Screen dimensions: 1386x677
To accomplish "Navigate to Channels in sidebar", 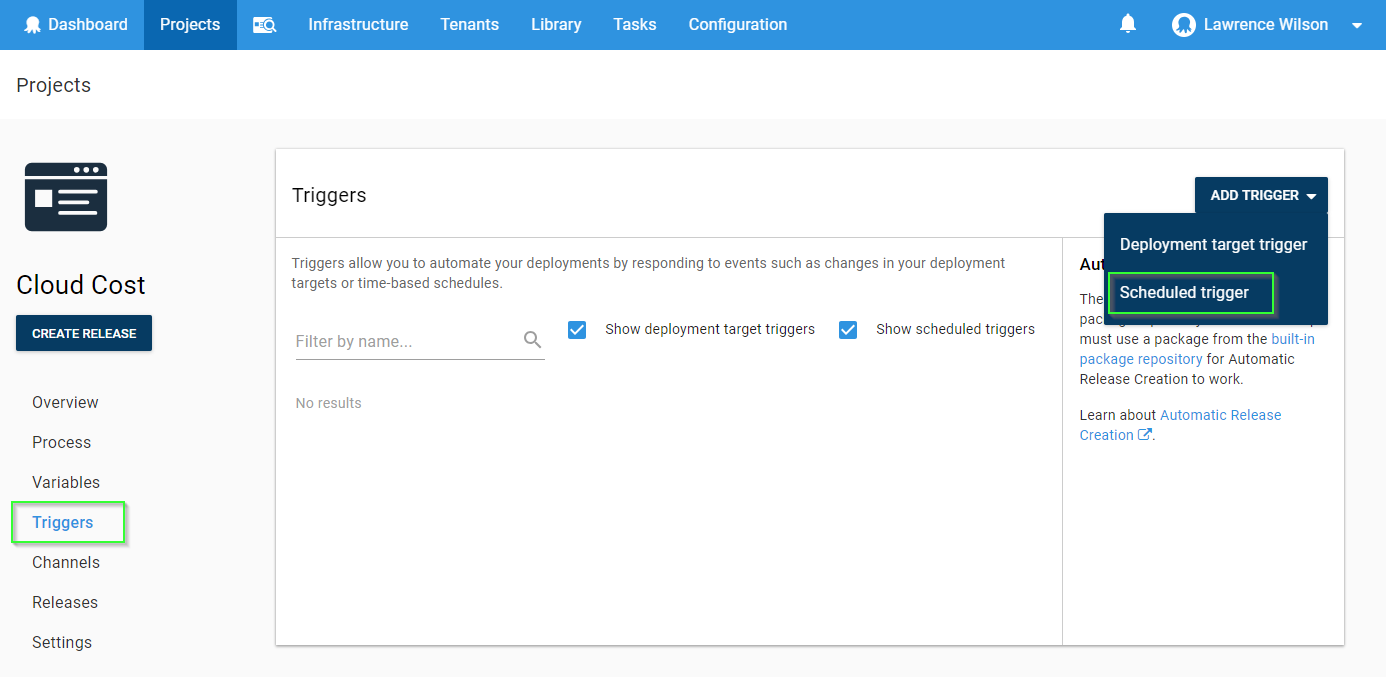I will point(66,562).
